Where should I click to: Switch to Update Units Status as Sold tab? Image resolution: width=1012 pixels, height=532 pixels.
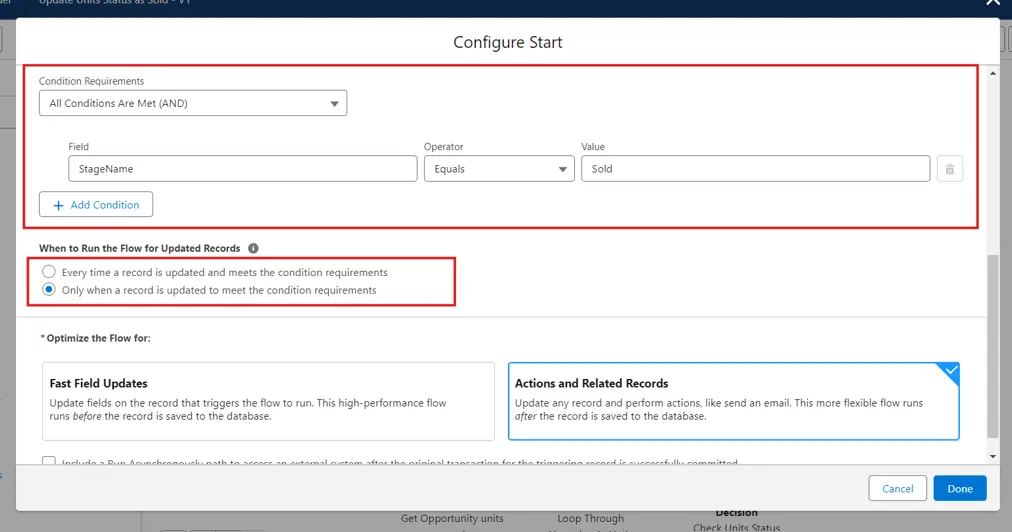114,4
